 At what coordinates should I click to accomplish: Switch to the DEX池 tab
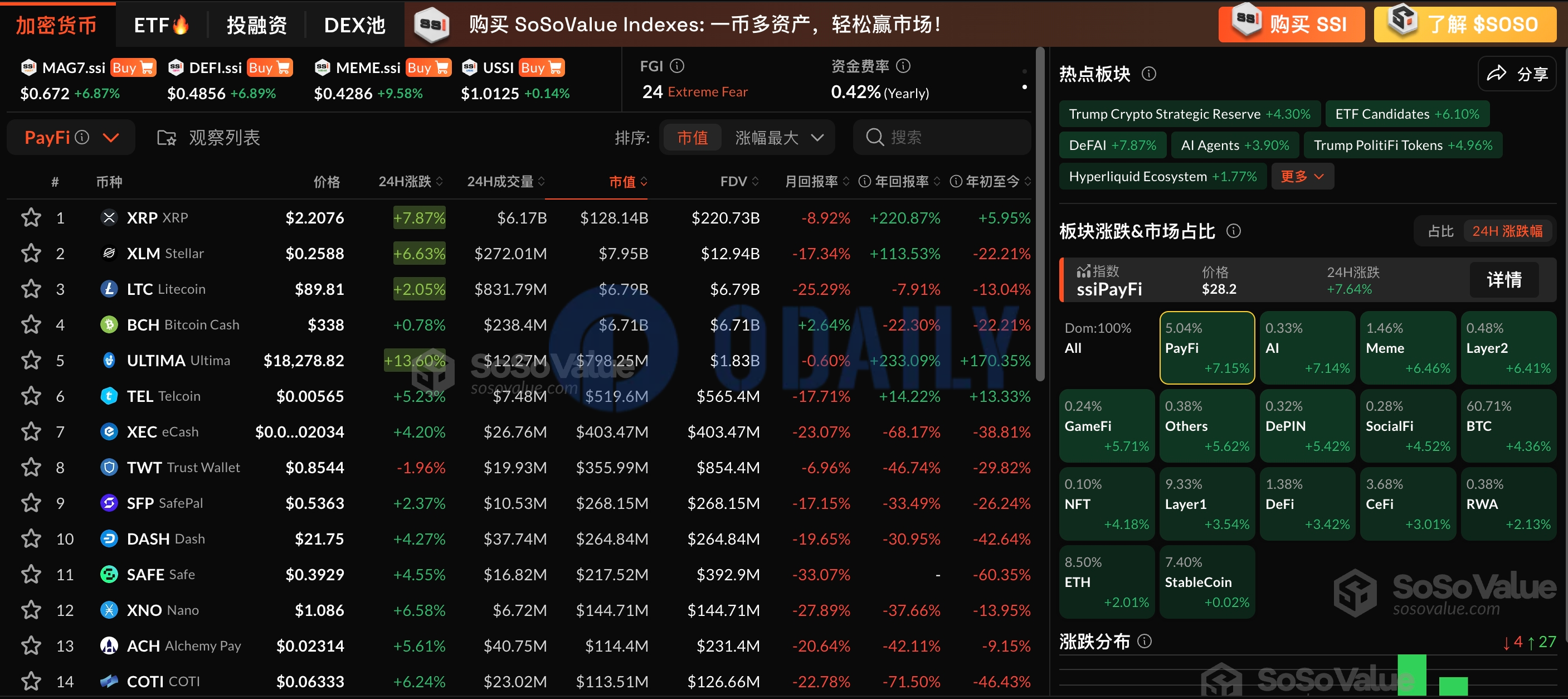[x=355, y=25]
